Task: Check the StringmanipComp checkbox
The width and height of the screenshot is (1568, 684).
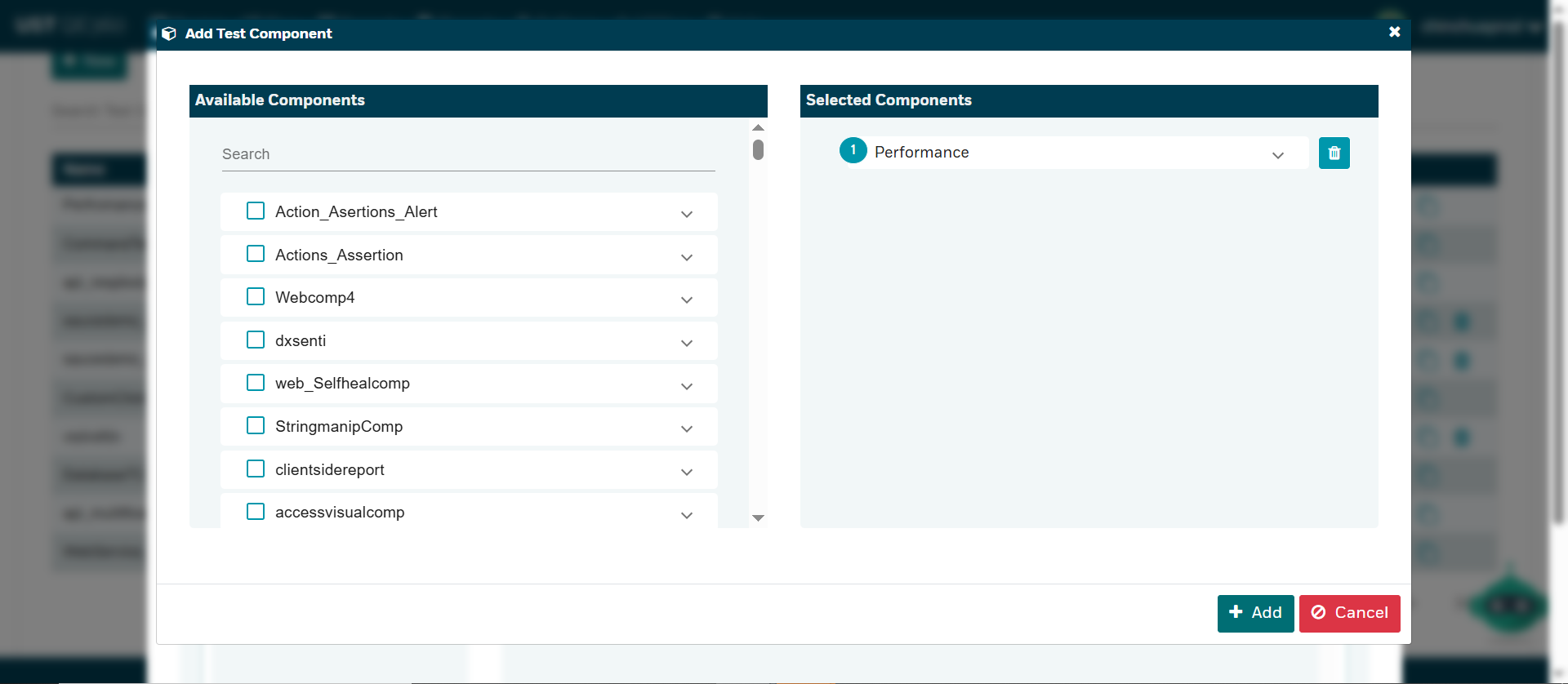Action: (256, 425)
